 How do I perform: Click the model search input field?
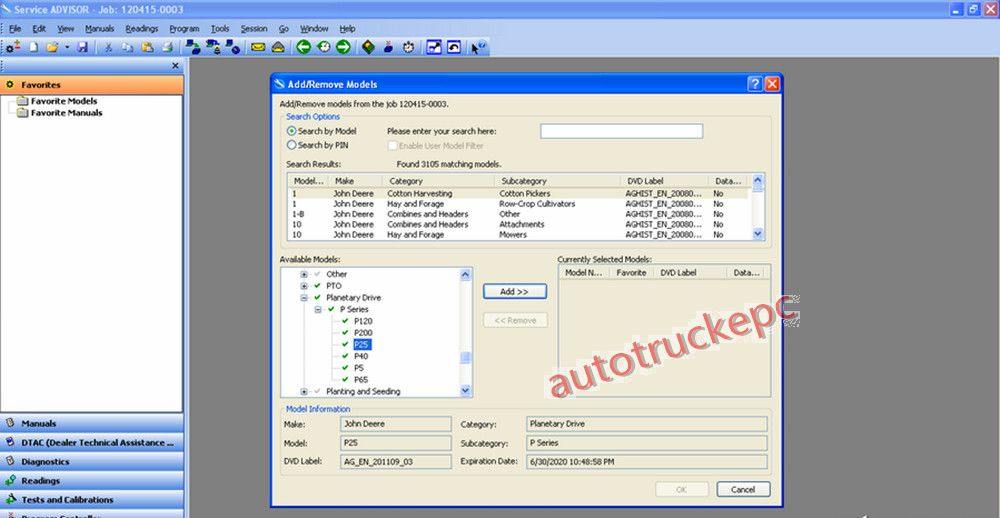pos(621,131)
